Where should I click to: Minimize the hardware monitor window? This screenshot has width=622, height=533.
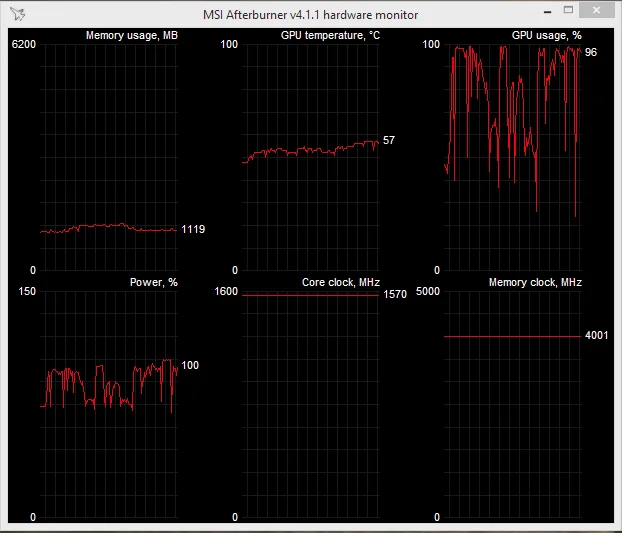point(547,12)
